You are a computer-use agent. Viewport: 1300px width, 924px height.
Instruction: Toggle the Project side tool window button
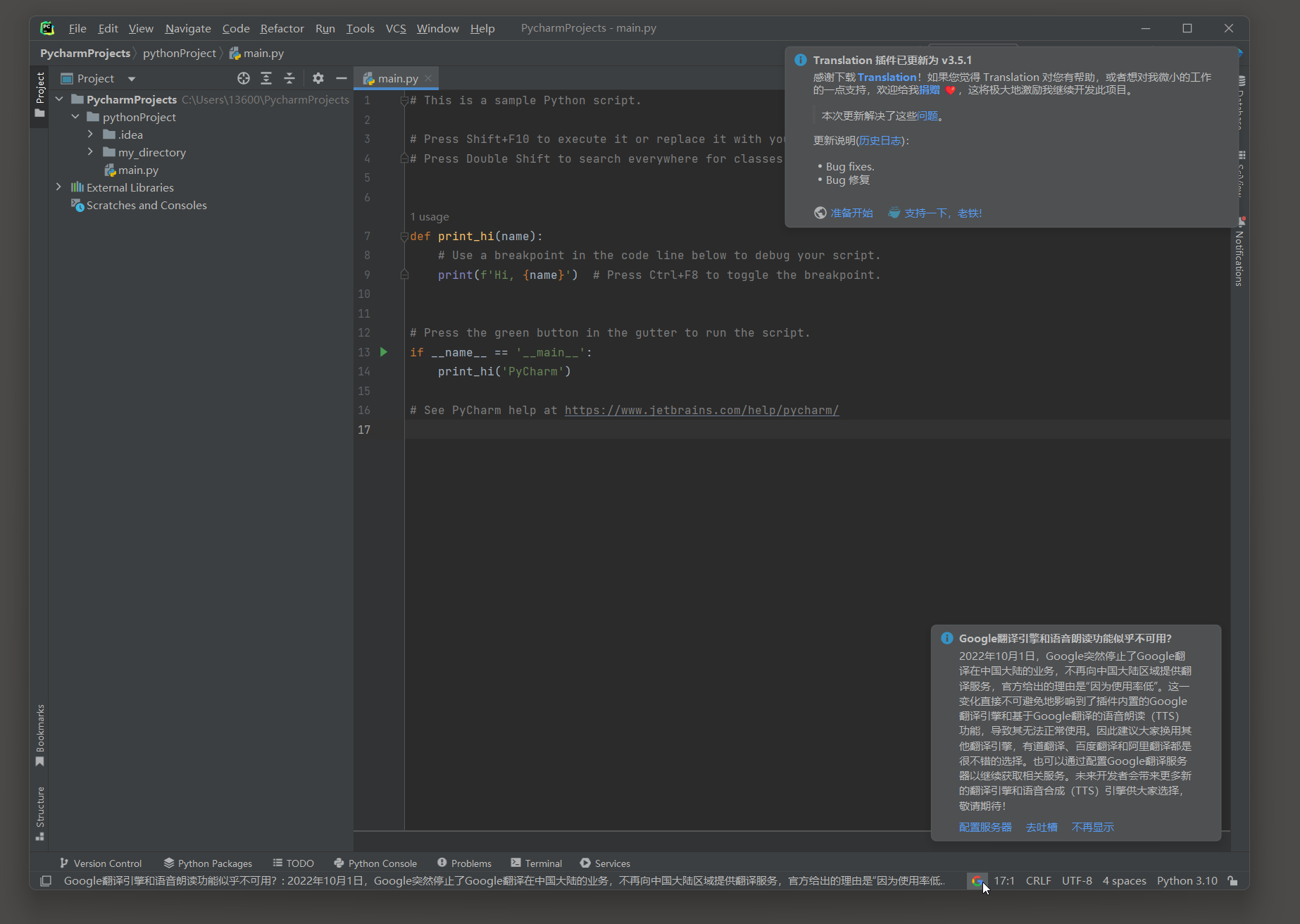point(40,94)
